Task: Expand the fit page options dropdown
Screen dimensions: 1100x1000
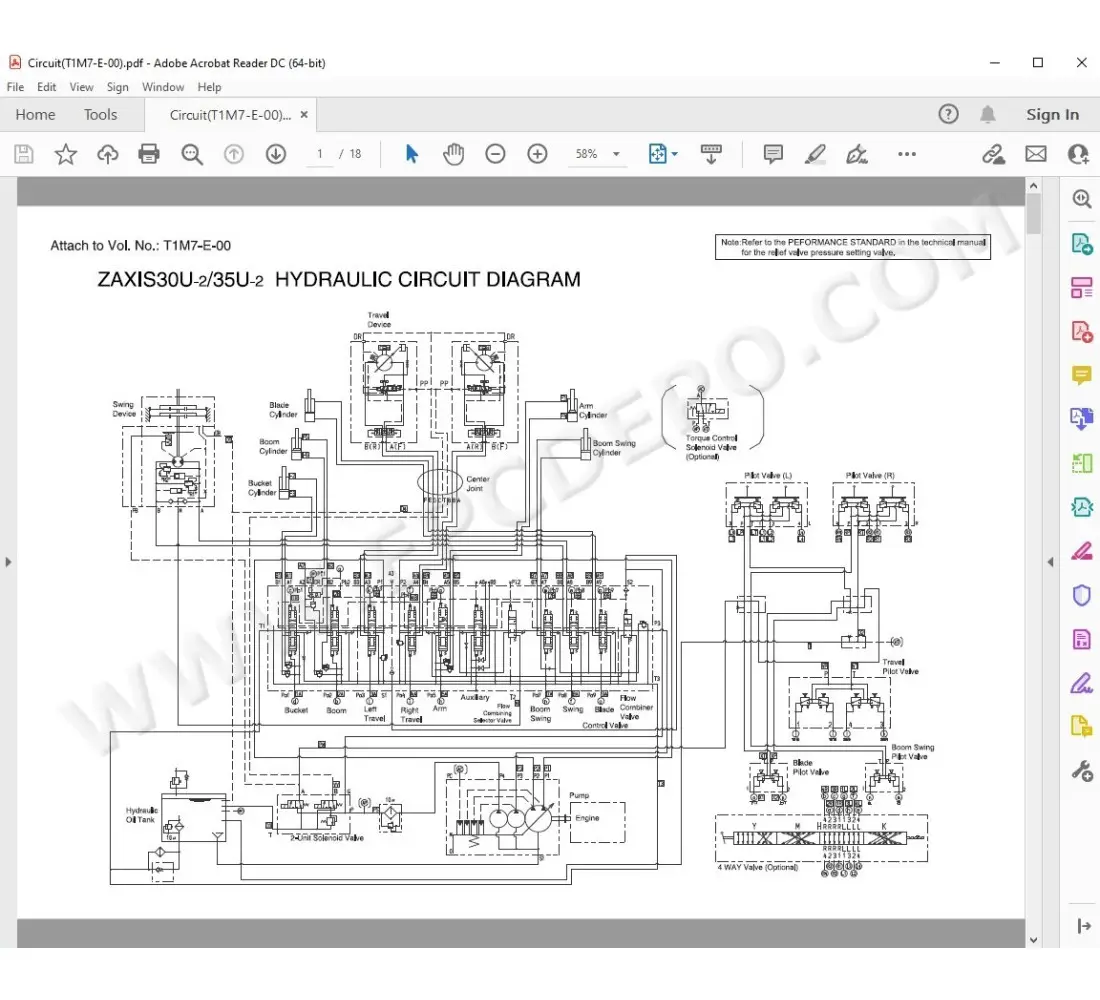Action: [x=664, y=154]
